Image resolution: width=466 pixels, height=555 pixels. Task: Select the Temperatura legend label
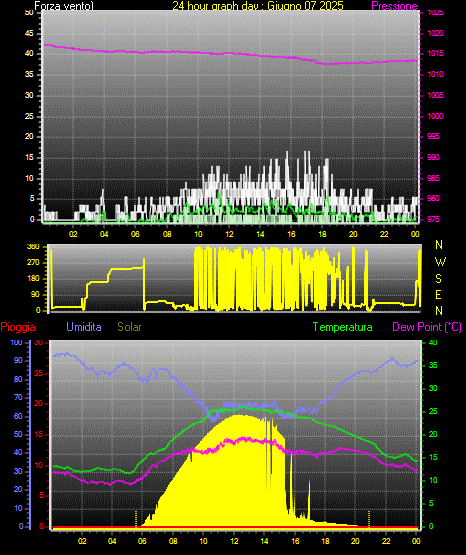pyautogui.click(x=343, y=327)
